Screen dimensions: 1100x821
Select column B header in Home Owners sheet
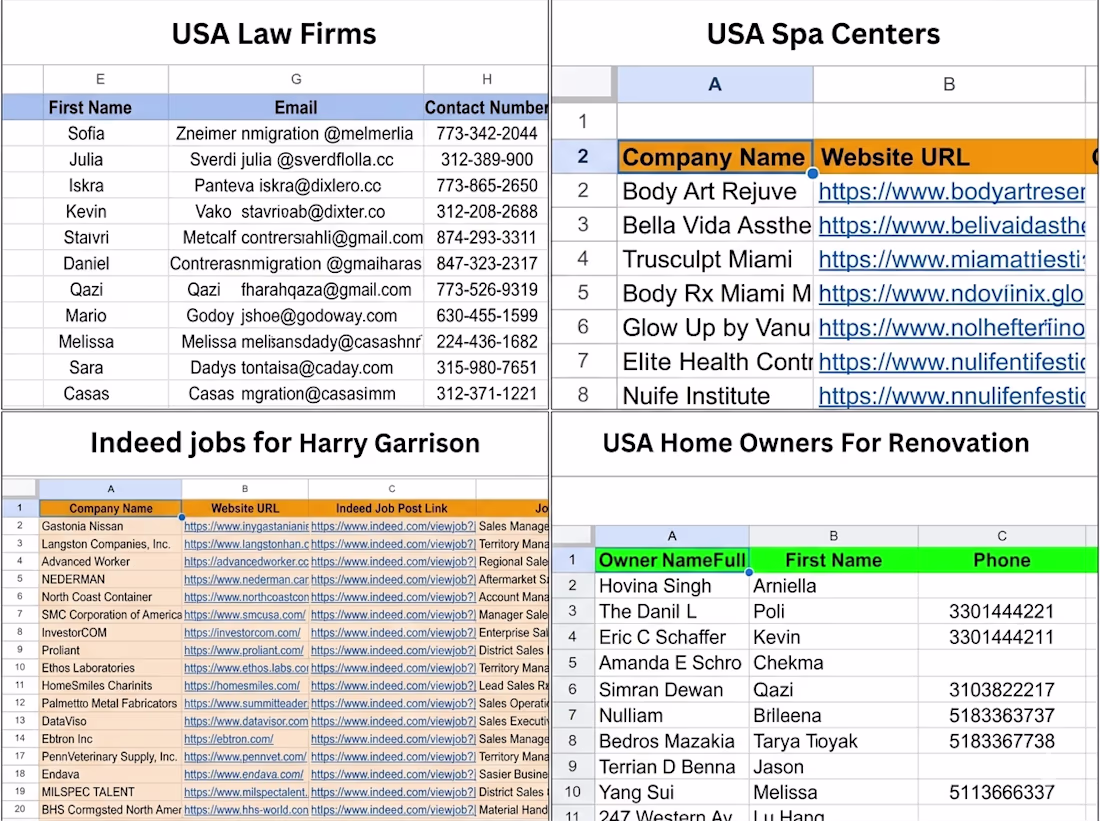(x=833, y=536)
